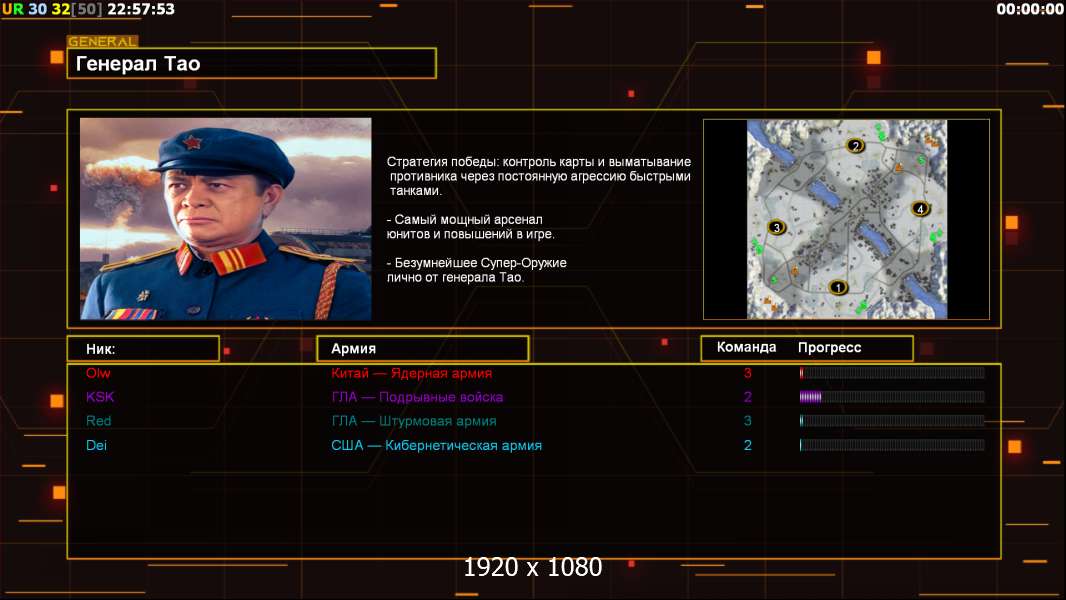The width and height of the screenshot is (1066, 600).
Task: Click Dei's loading progress bar
Action: 892,445
